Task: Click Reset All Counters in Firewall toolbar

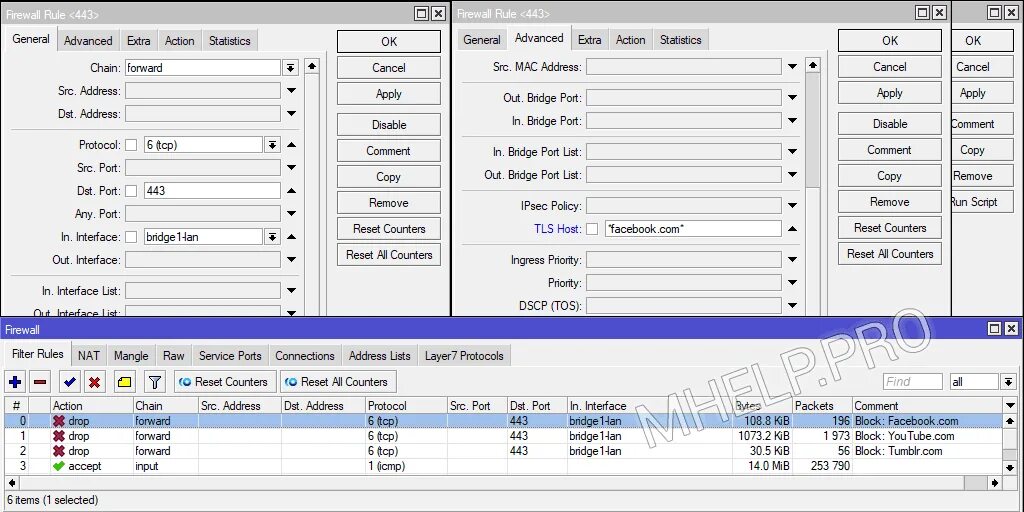Action: 338,382
